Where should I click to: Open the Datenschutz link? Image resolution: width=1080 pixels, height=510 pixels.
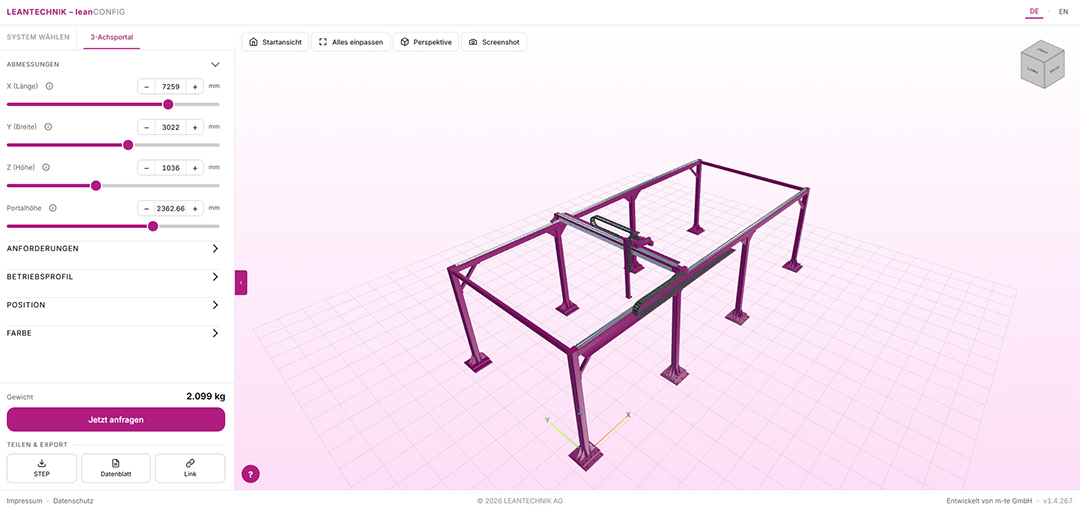[x=73, y=501]
